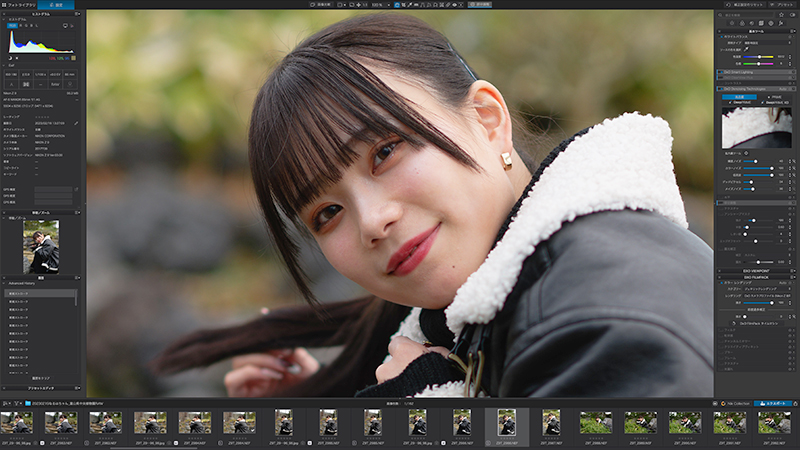Click the fit-to-screen zoom icon

coord(359,5)
